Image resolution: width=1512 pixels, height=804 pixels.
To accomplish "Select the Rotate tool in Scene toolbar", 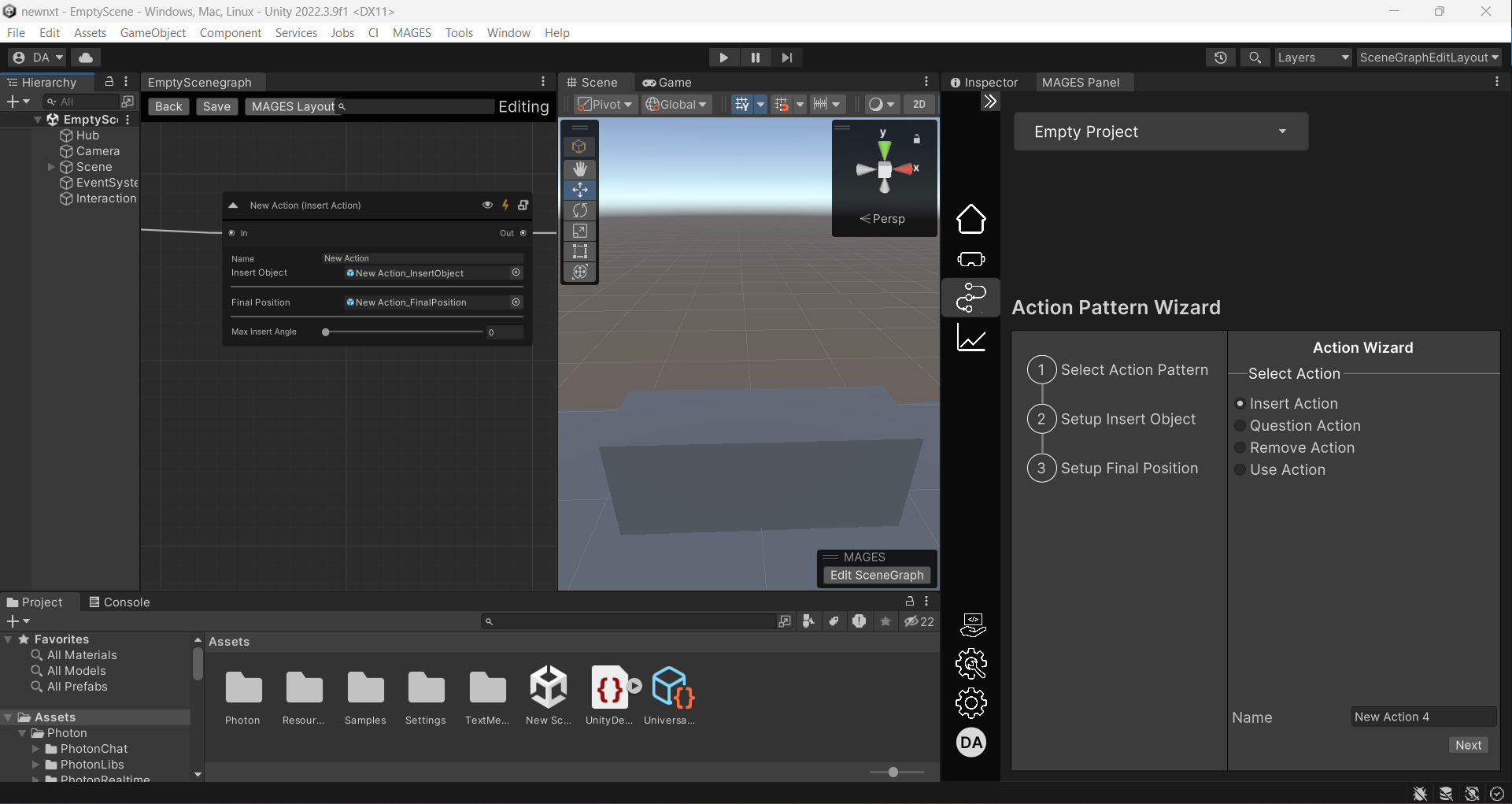I will [580, 210].
